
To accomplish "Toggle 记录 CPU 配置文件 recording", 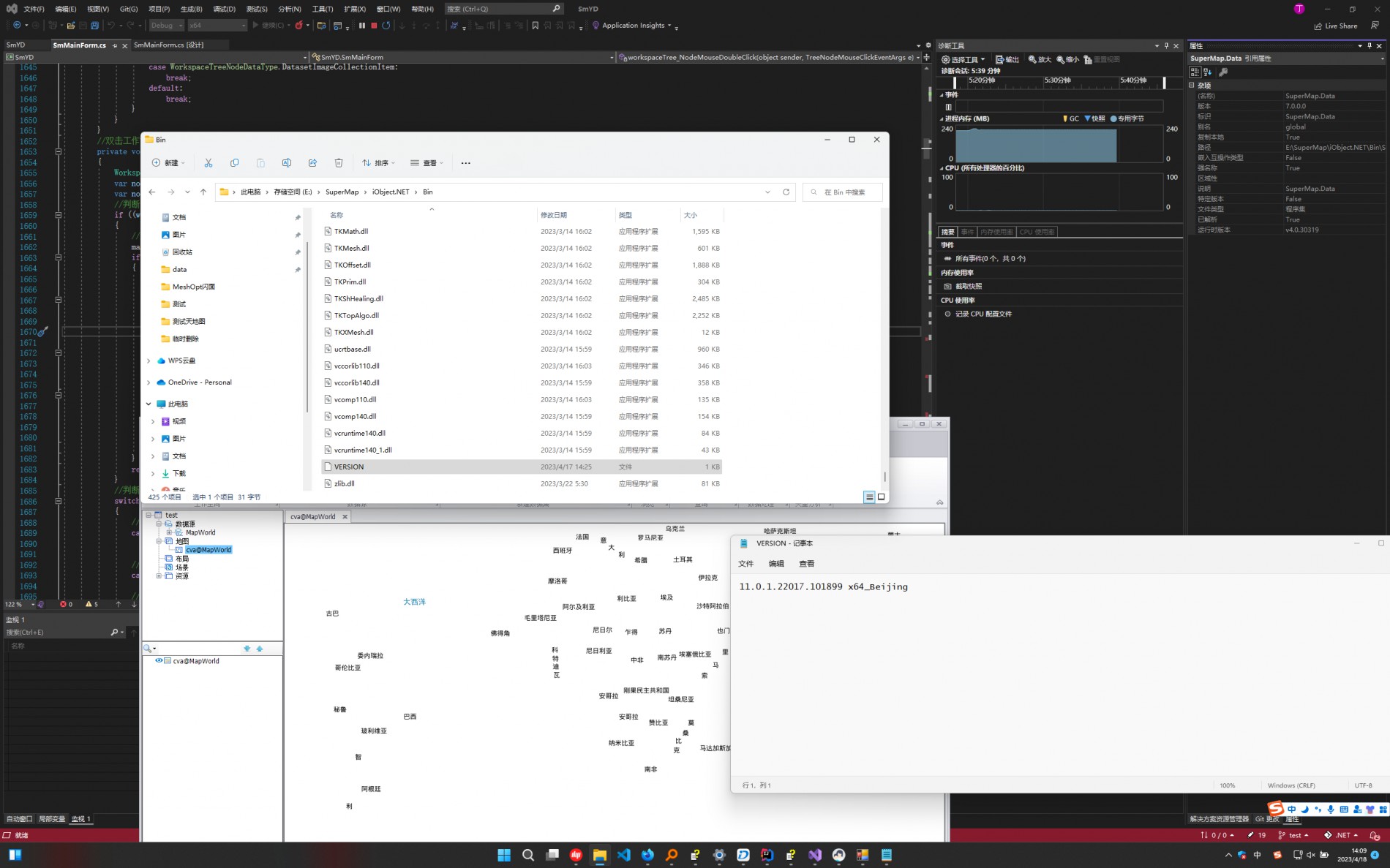I will (x=979, y=314).
